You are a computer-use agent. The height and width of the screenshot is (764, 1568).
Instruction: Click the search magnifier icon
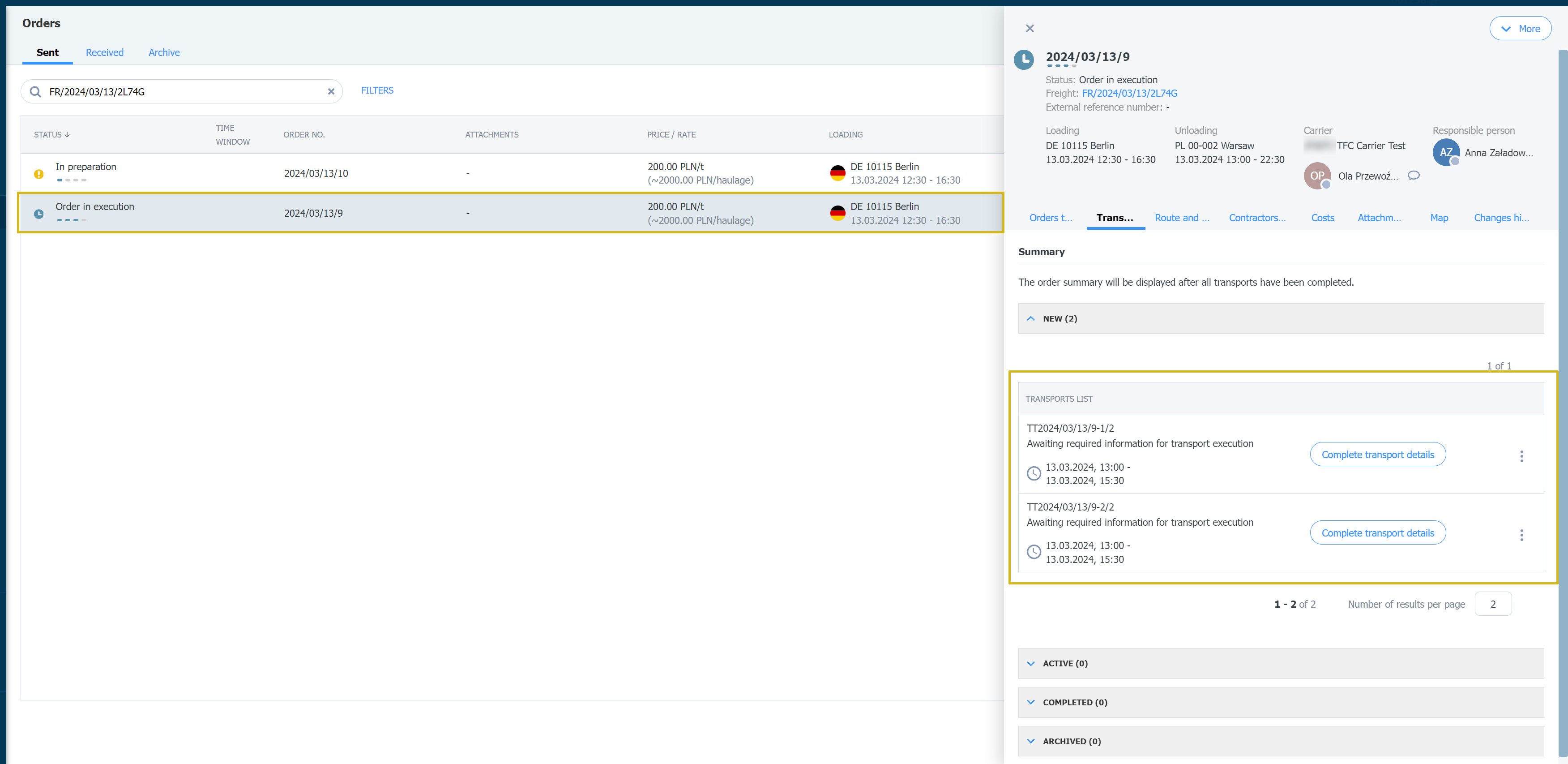pos(35,92)
